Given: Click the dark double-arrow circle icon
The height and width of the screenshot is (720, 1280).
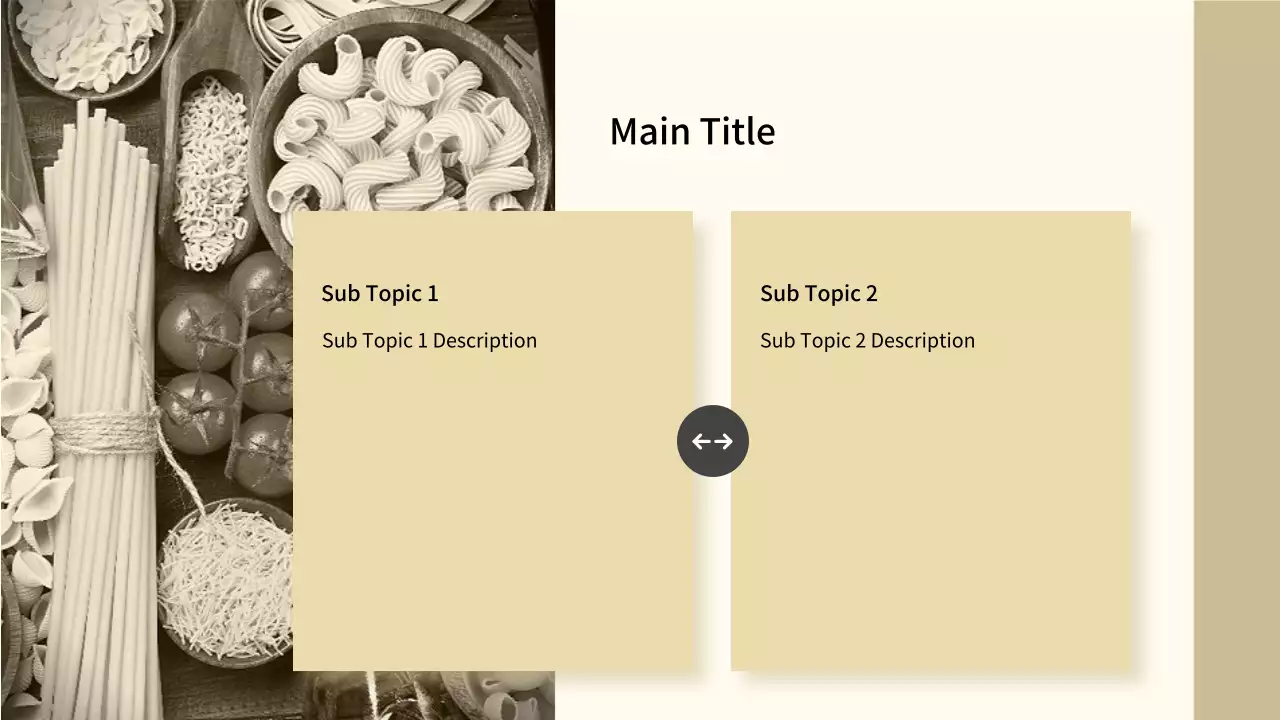Looking at the screenshot, I should (x=713, y=441).
